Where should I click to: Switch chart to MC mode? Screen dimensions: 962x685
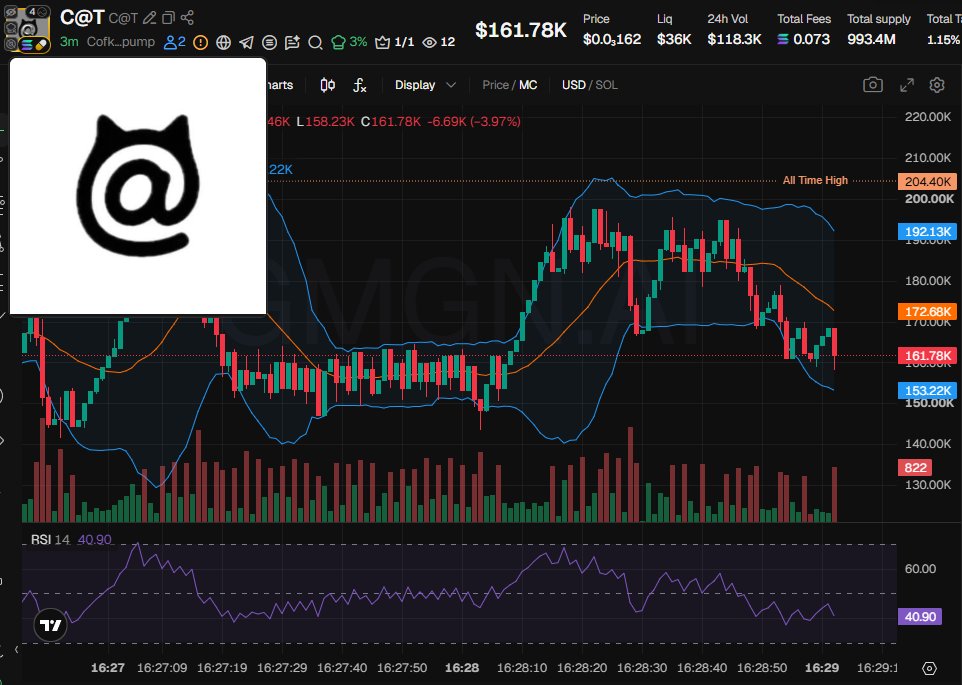[528, 85]
